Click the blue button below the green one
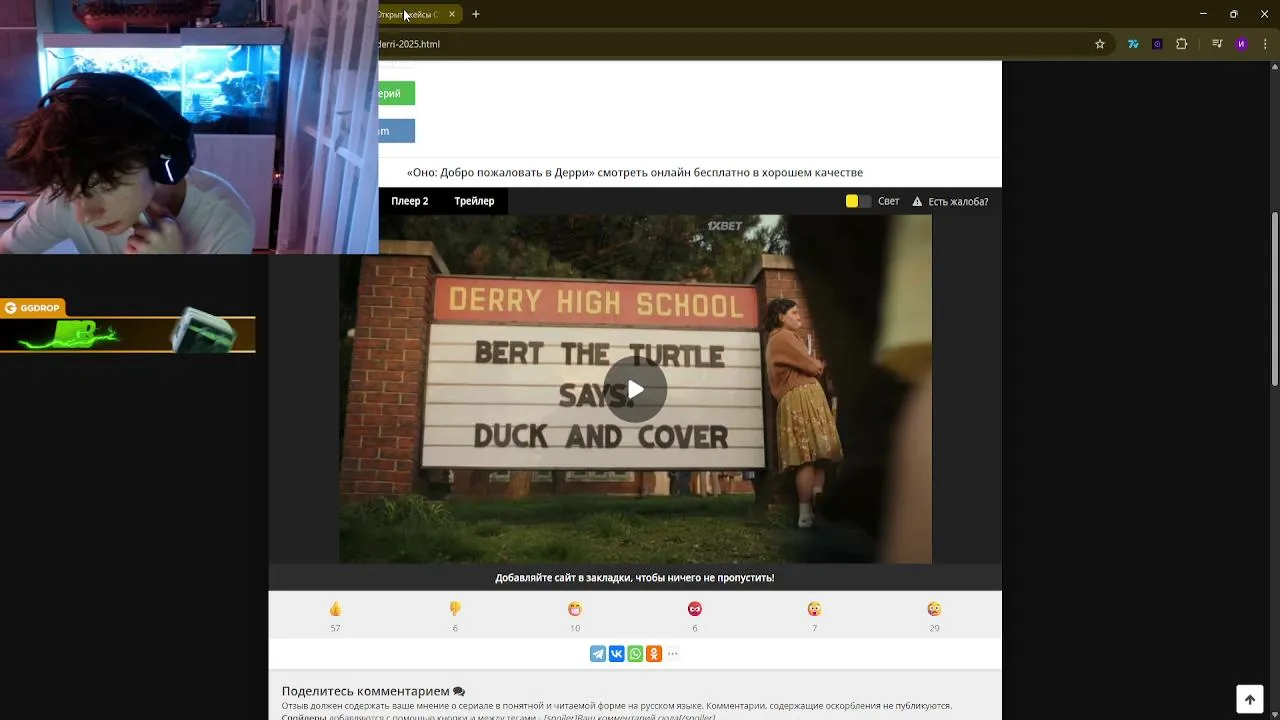The height and width of the screenshot is (720, 1280). pyautogui.click(x=396, y=131)
